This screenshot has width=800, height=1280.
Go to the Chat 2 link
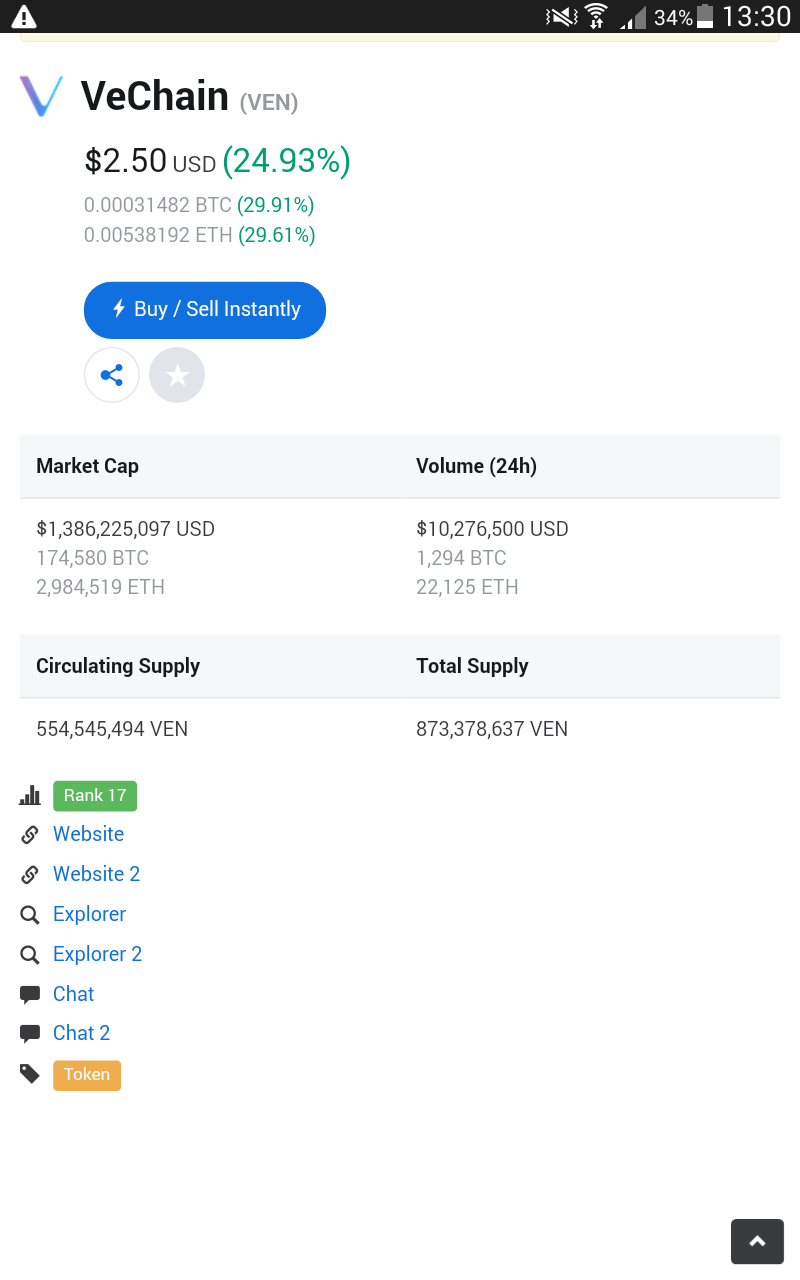click(82, 1033)
